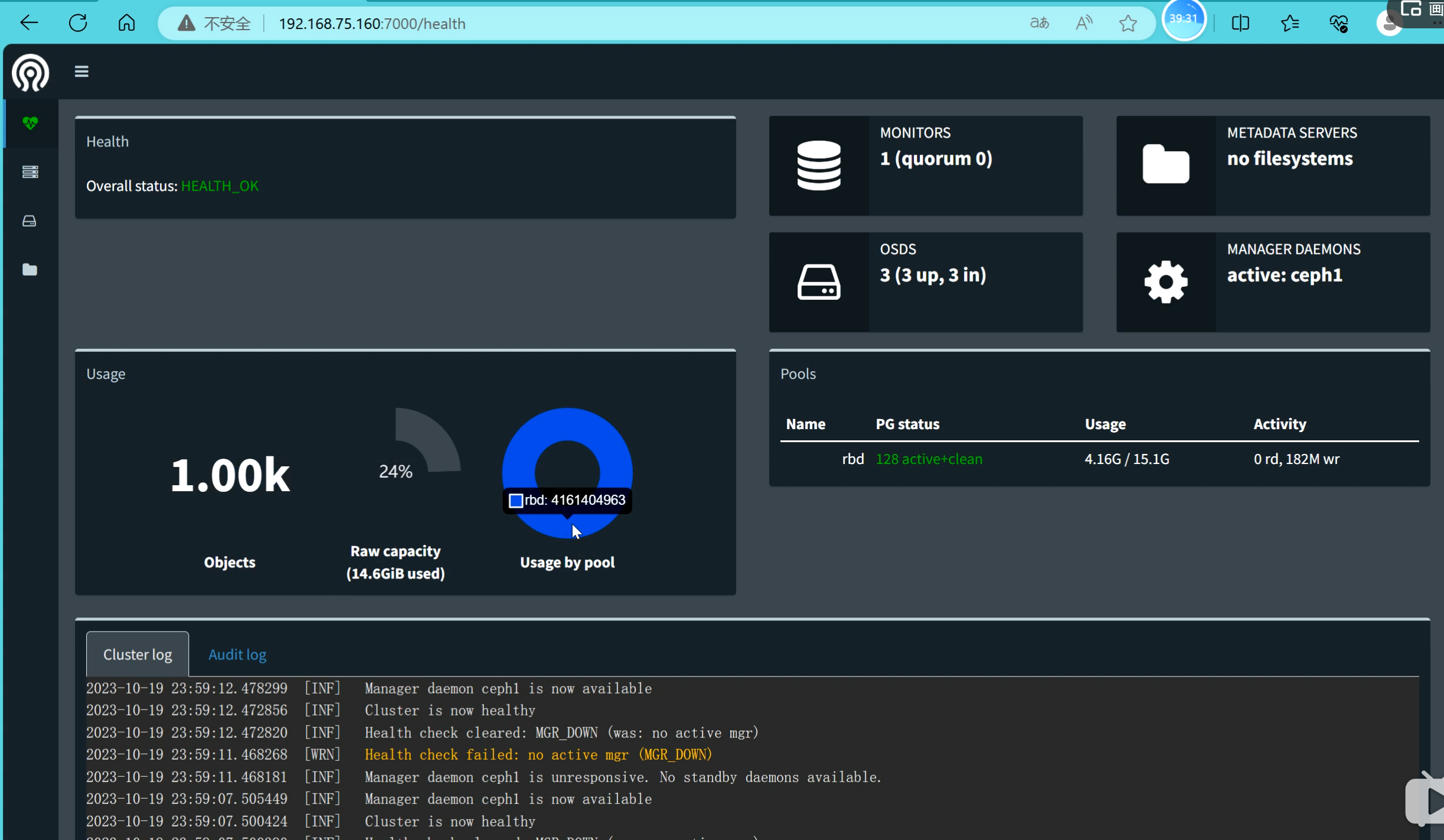The height and width of the screenshot is (840, 1444).
Task: Open the METADATA SERVERS no filesystems card
Action: pos(1273,166)
